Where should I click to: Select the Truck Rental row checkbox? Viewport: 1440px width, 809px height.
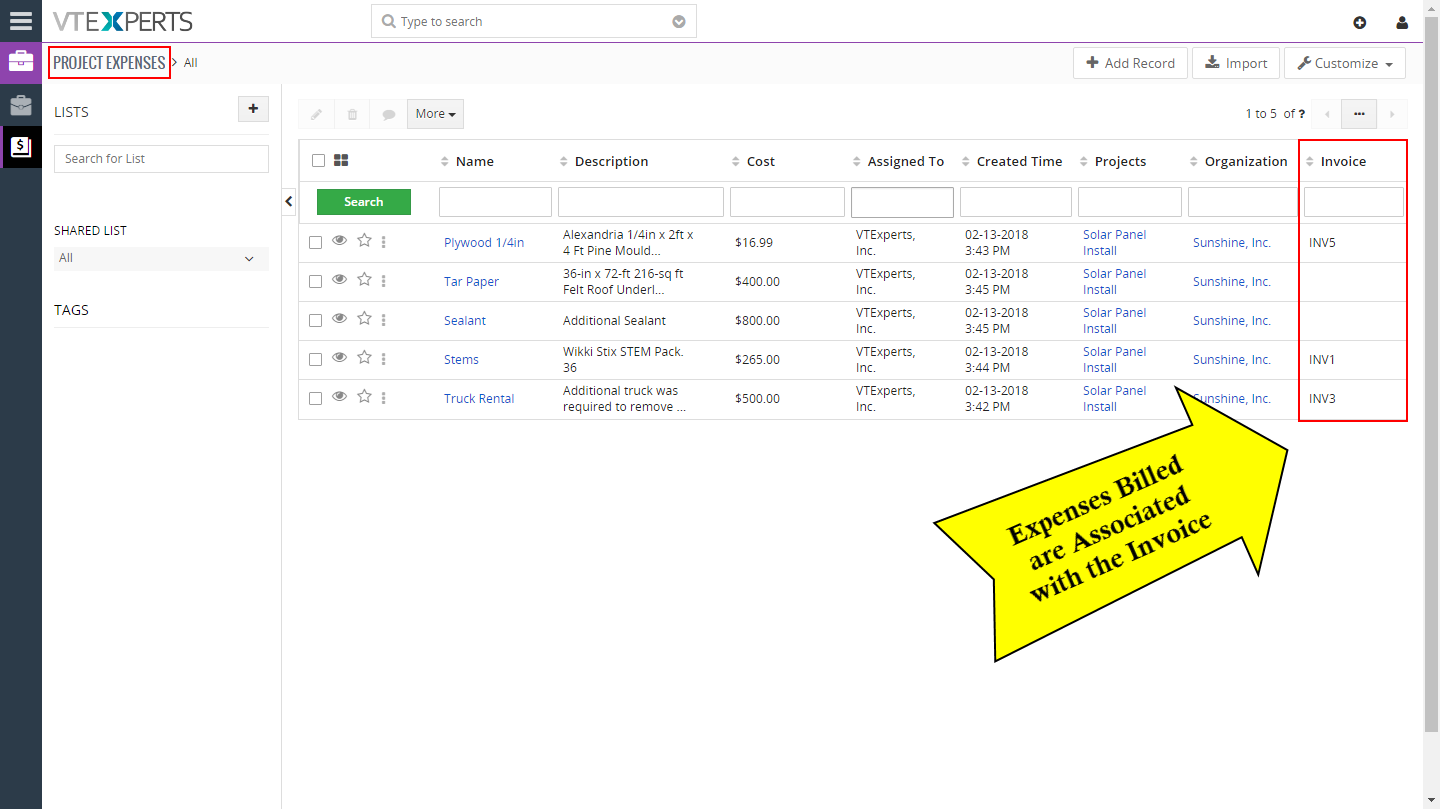pyautogui.click(x=315, y=398)
